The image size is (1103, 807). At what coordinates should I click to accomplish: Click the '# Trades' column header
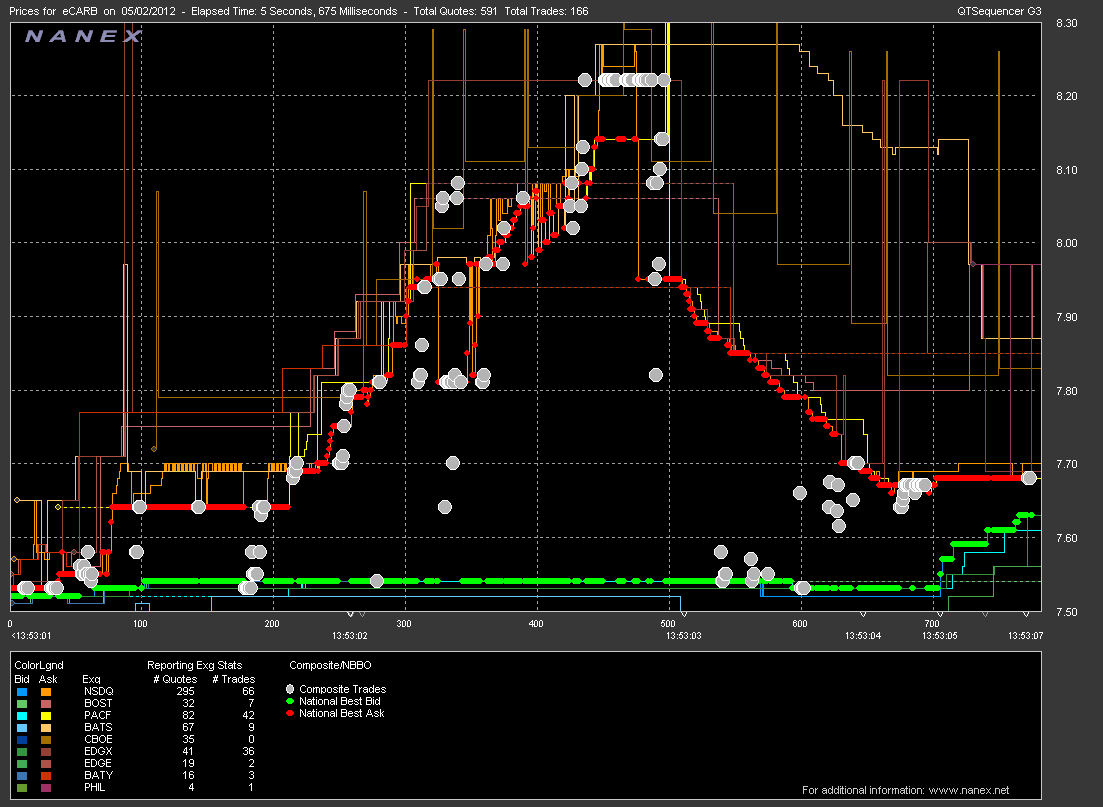234,680
